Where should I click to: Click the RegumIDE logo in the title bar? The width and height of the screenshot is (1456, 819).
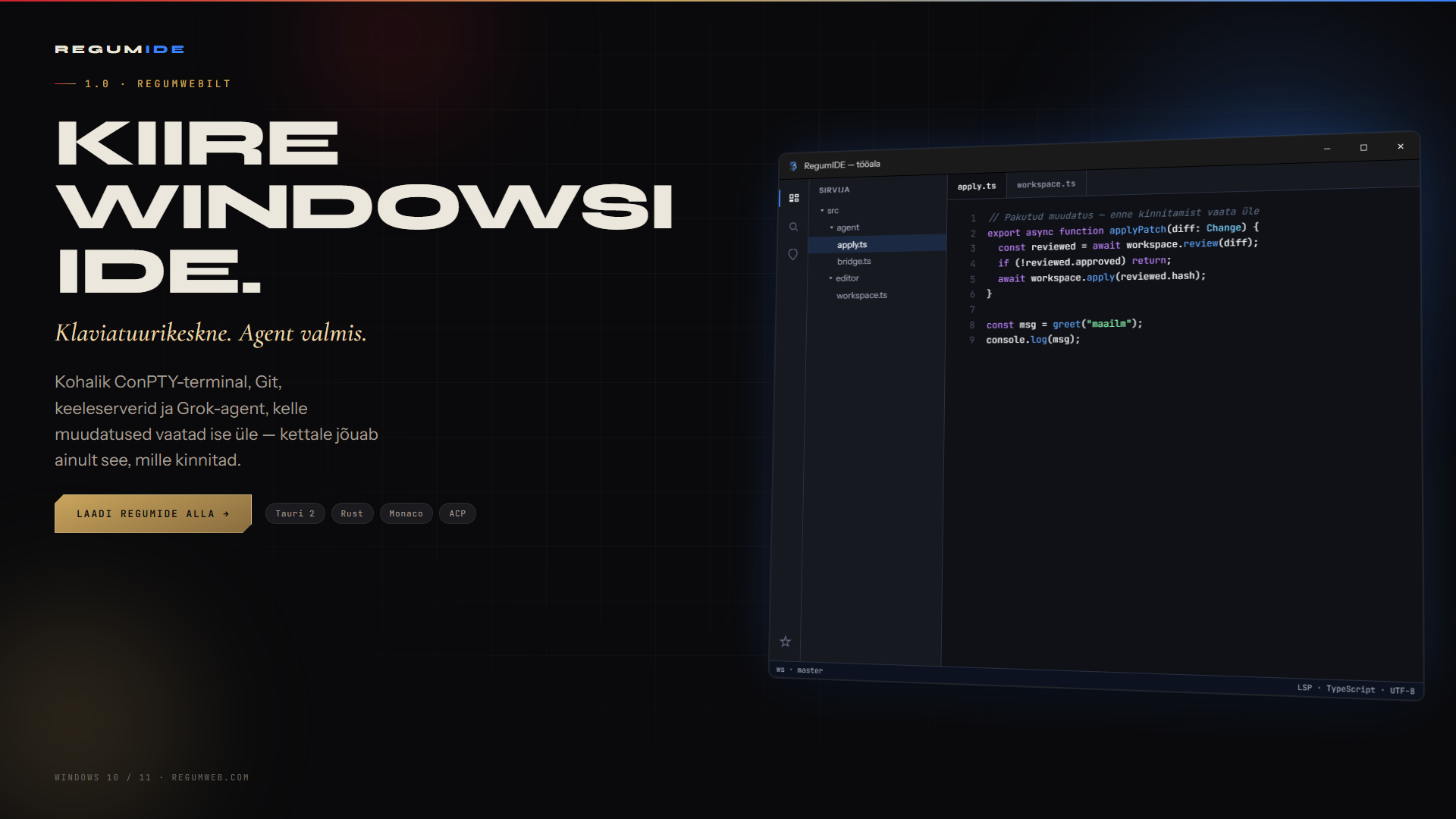tap(793, 166)
